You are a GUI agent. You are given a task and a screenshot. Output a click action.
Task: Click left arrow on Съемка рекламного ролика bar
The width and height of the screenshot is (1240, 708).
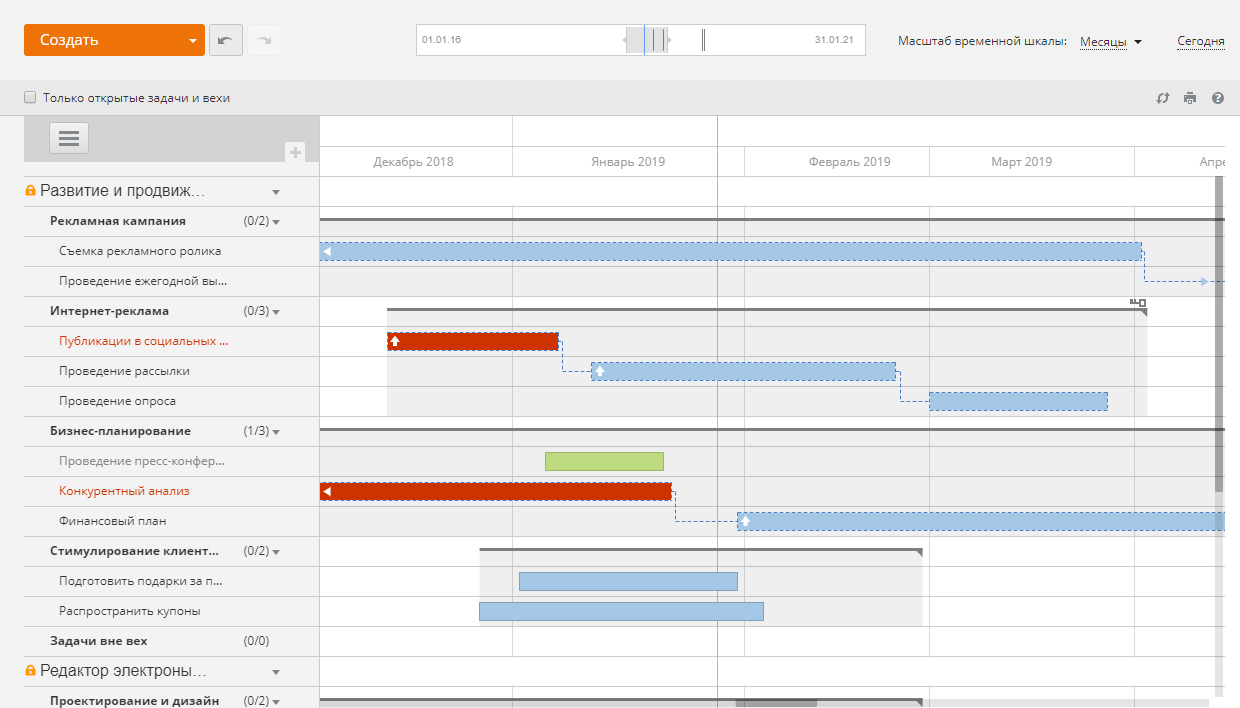327,251
